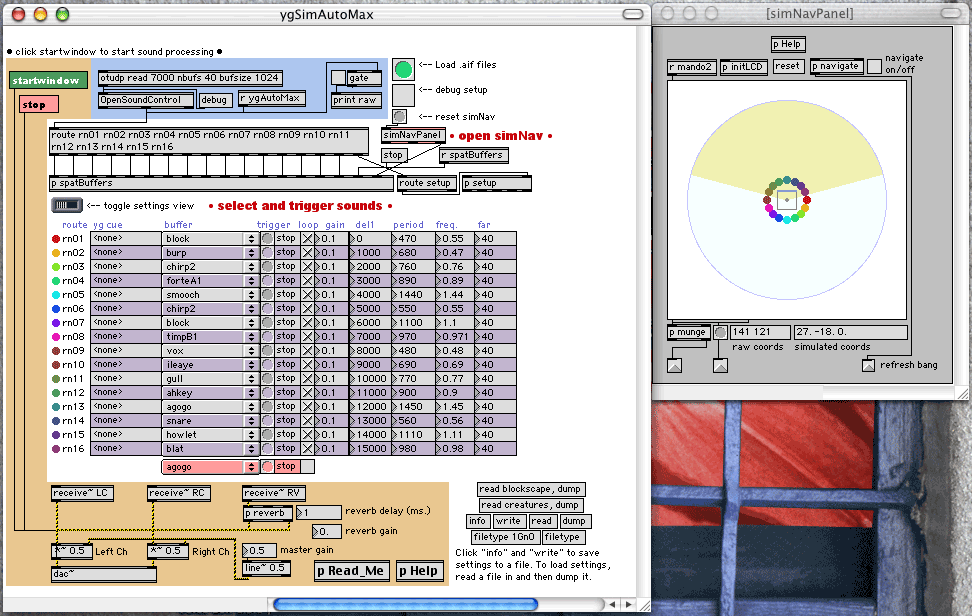
Task: Trigger the rn01 block sound bang
Action: tap(267, 239)
